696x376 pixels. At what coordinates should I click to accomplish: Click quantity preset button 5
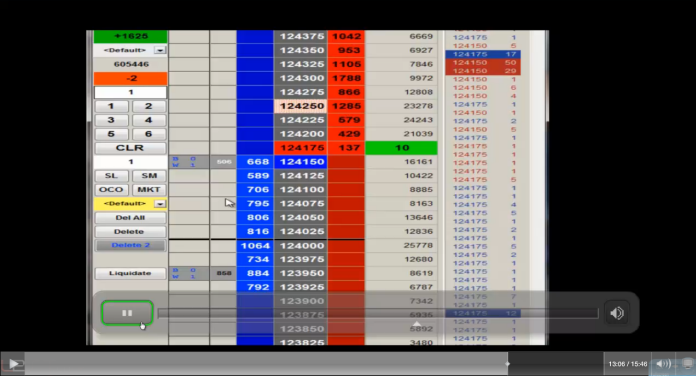click(111, 134)
